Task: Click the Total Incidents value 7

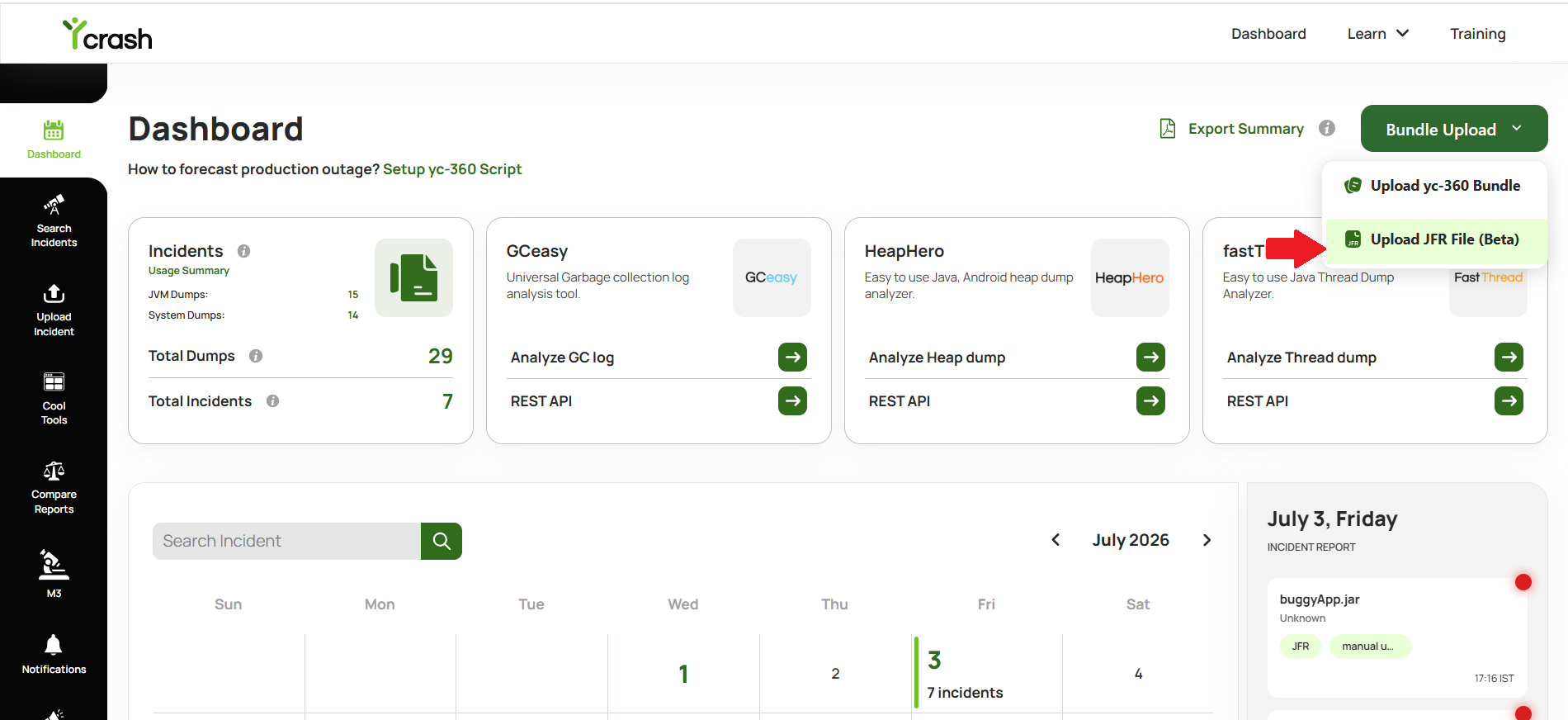Action: pyautogui.click(x=447, y=401)
